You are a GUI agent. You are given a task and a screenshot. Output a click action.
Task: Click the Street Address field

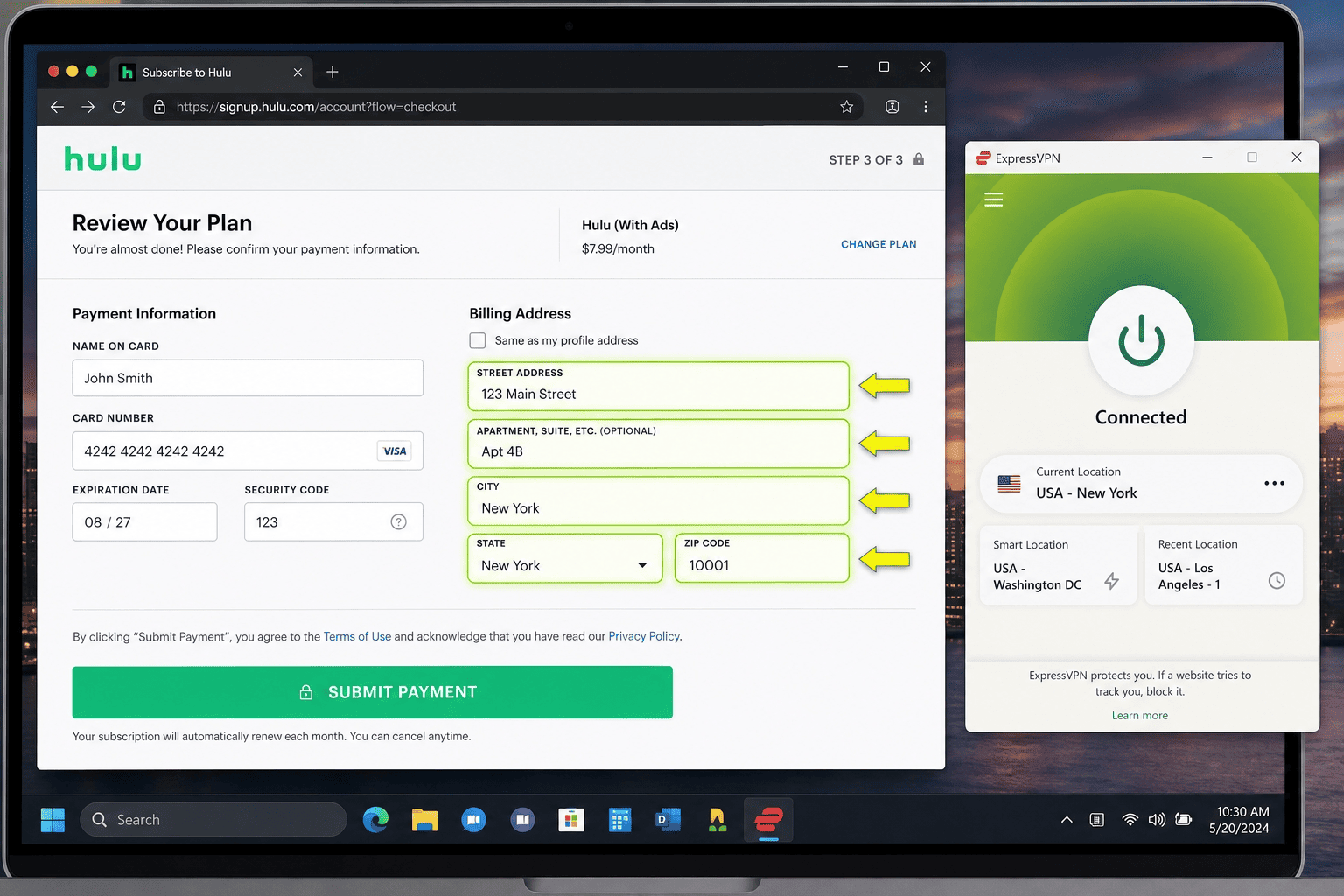click(x=658, y=386)
